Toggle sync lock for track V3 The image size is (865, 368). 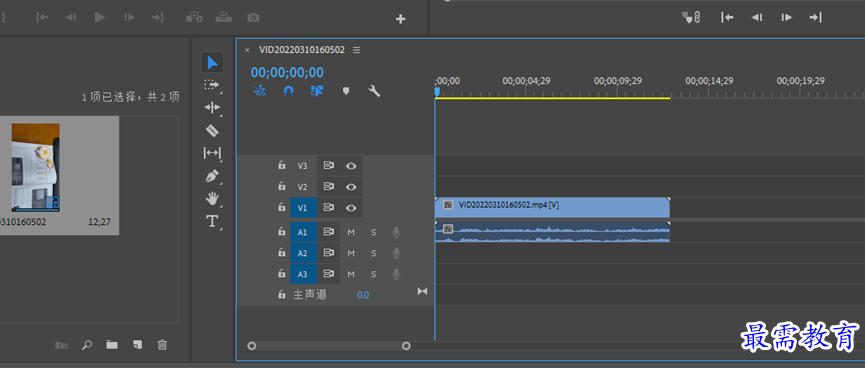click(x=329, y=166)
